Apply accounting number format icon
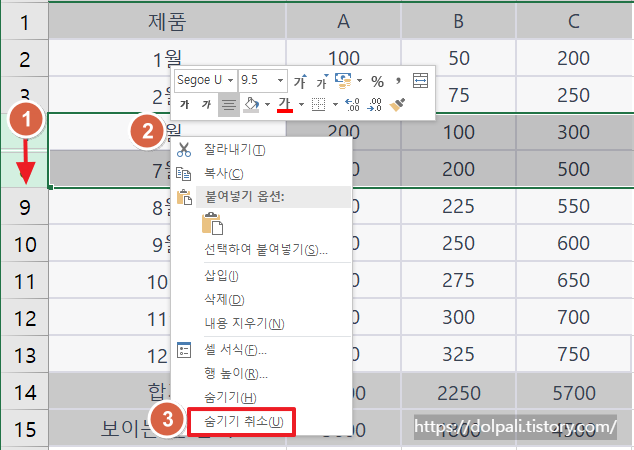 (343, 80)
